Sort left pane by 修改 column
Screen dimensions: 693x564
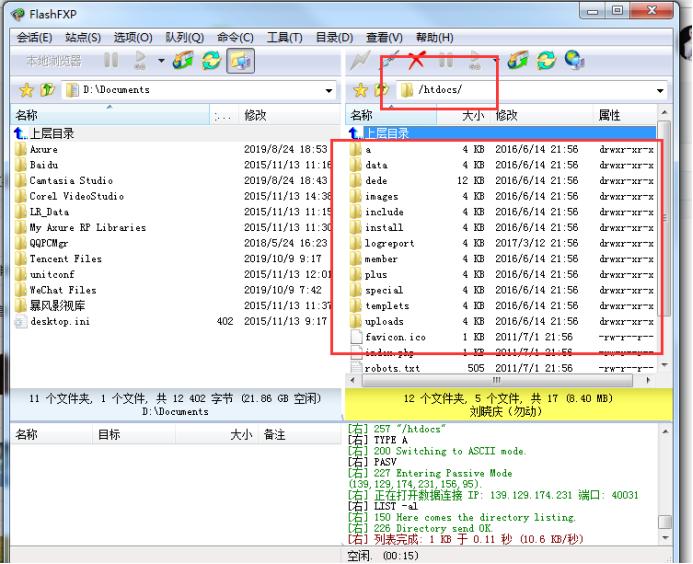pyautogui.click(x=289, y=115)
